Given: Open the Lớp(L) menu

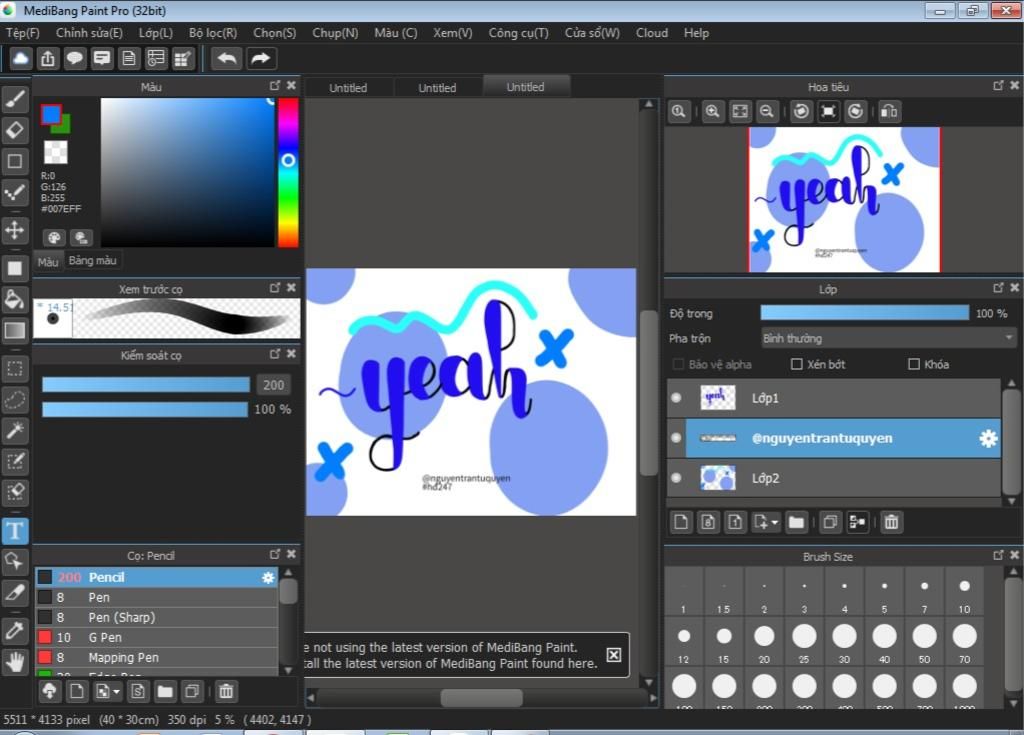Looking at the screenshot, I should click(x=155, y=33).
